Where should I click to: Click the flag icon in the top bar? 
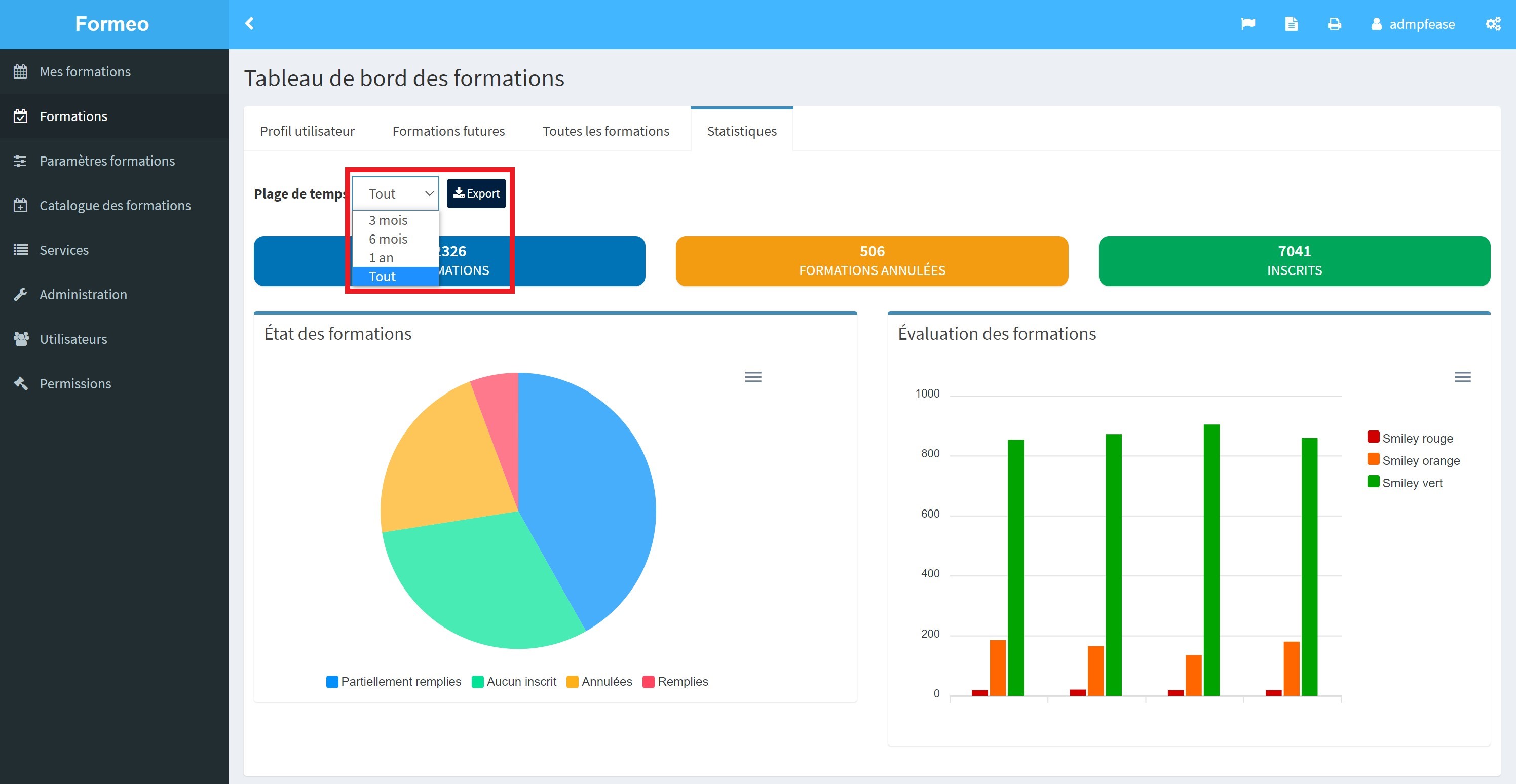(x=1247, y=23)
